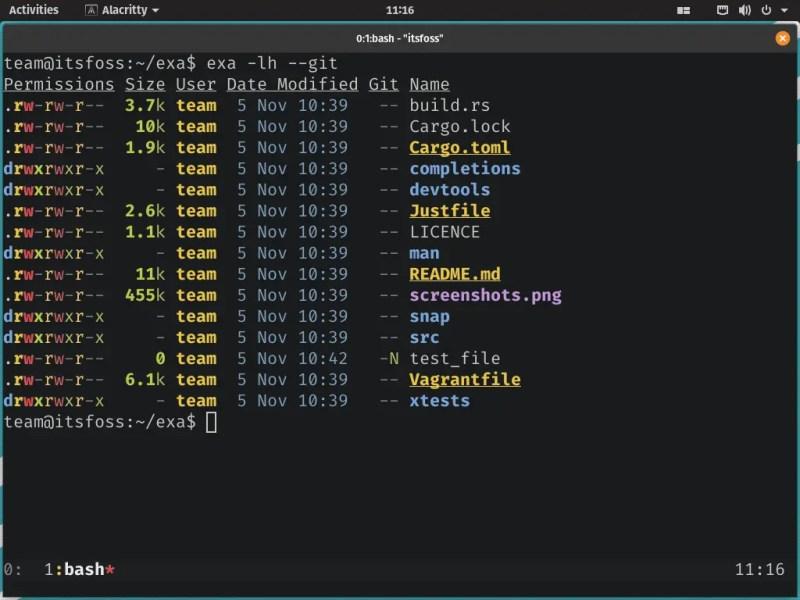Open the README.md file entry
The image size is (800, 600).
(455, 273)
